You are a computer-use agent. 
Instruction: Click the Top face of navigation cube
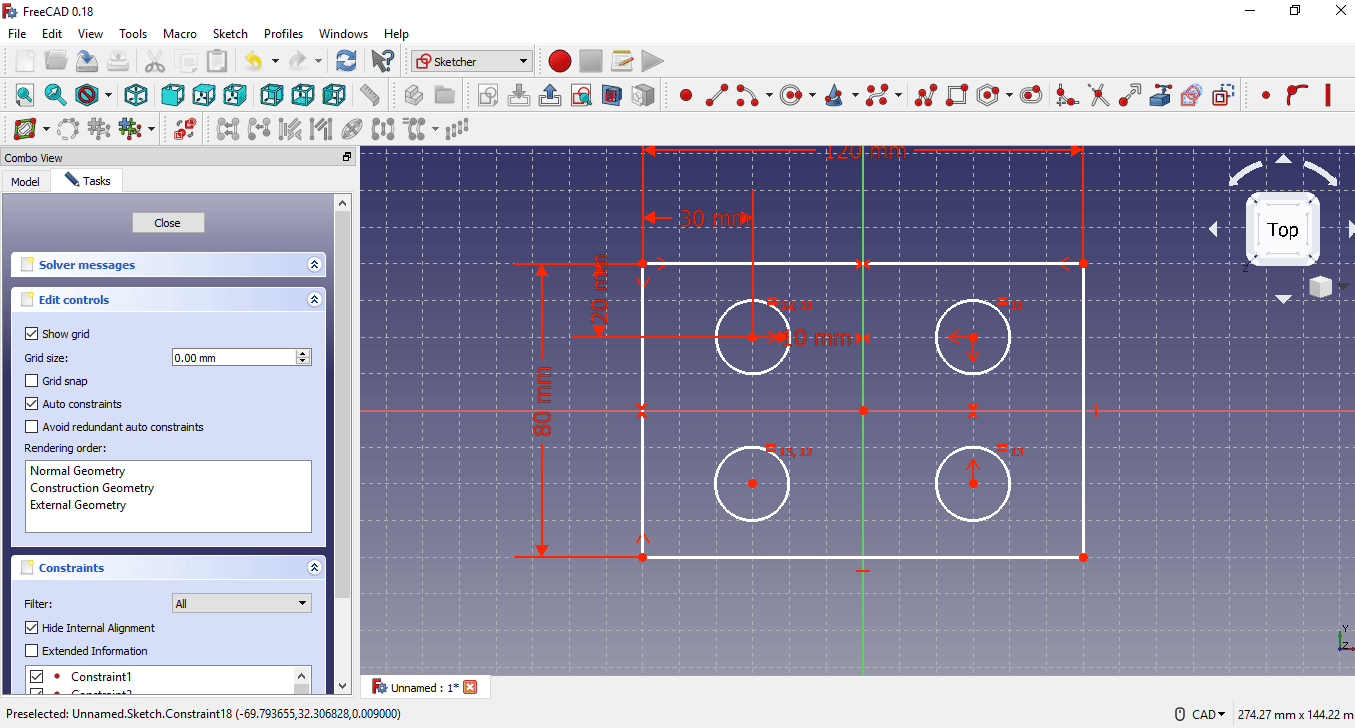click(x=1283, y=230)
